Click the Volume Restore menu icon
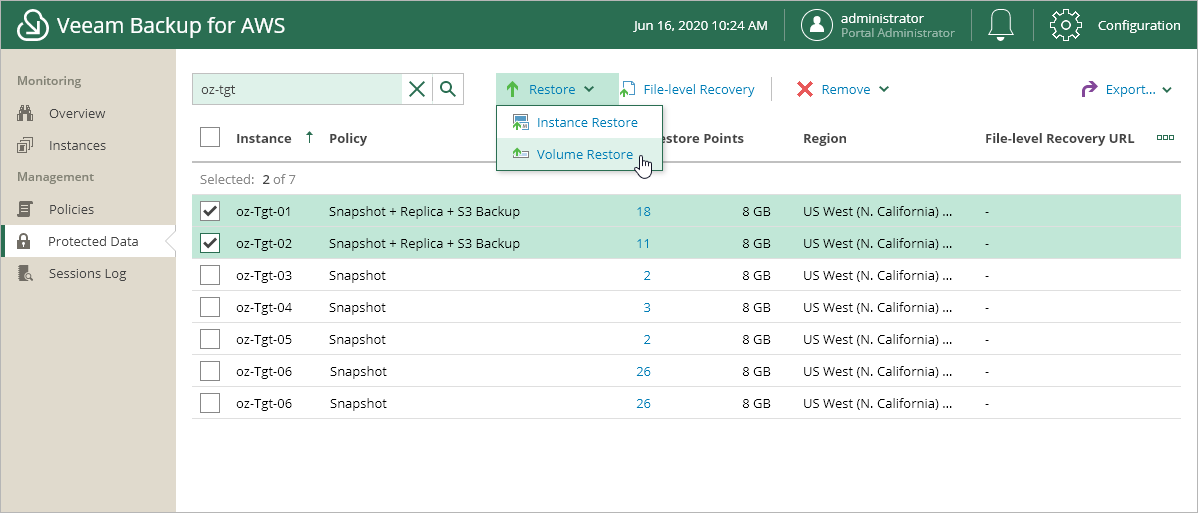 [x=521, y=154]
